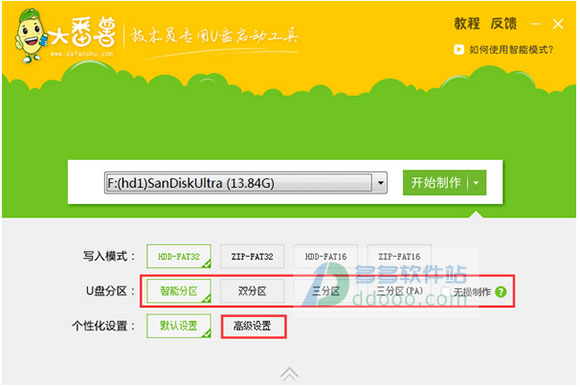Screen dimensions: 580x387
Task: Click the green help question mark icon
Action: (500, 292)
